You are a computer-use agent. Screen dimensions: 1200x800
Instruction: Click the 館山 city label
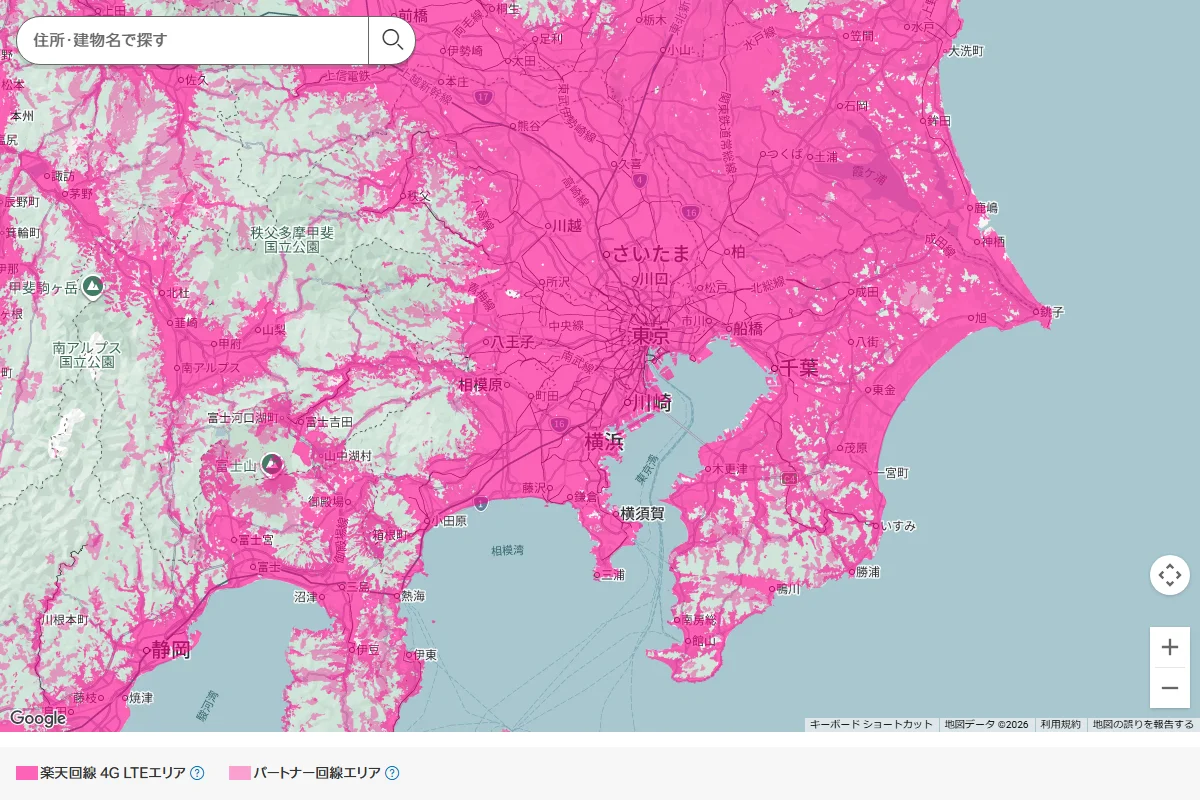pos(706,641)
